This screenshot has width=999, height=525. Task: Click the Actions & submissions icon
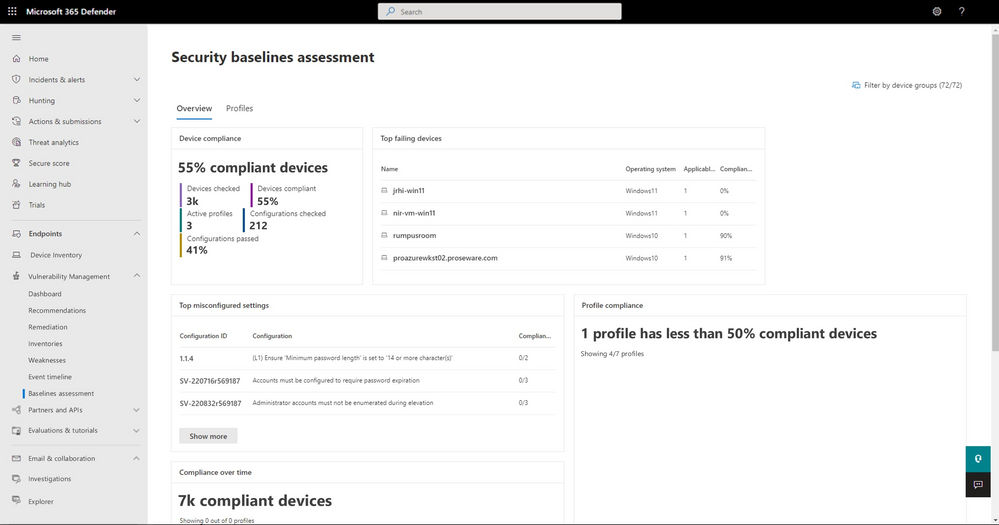(17, 121)
